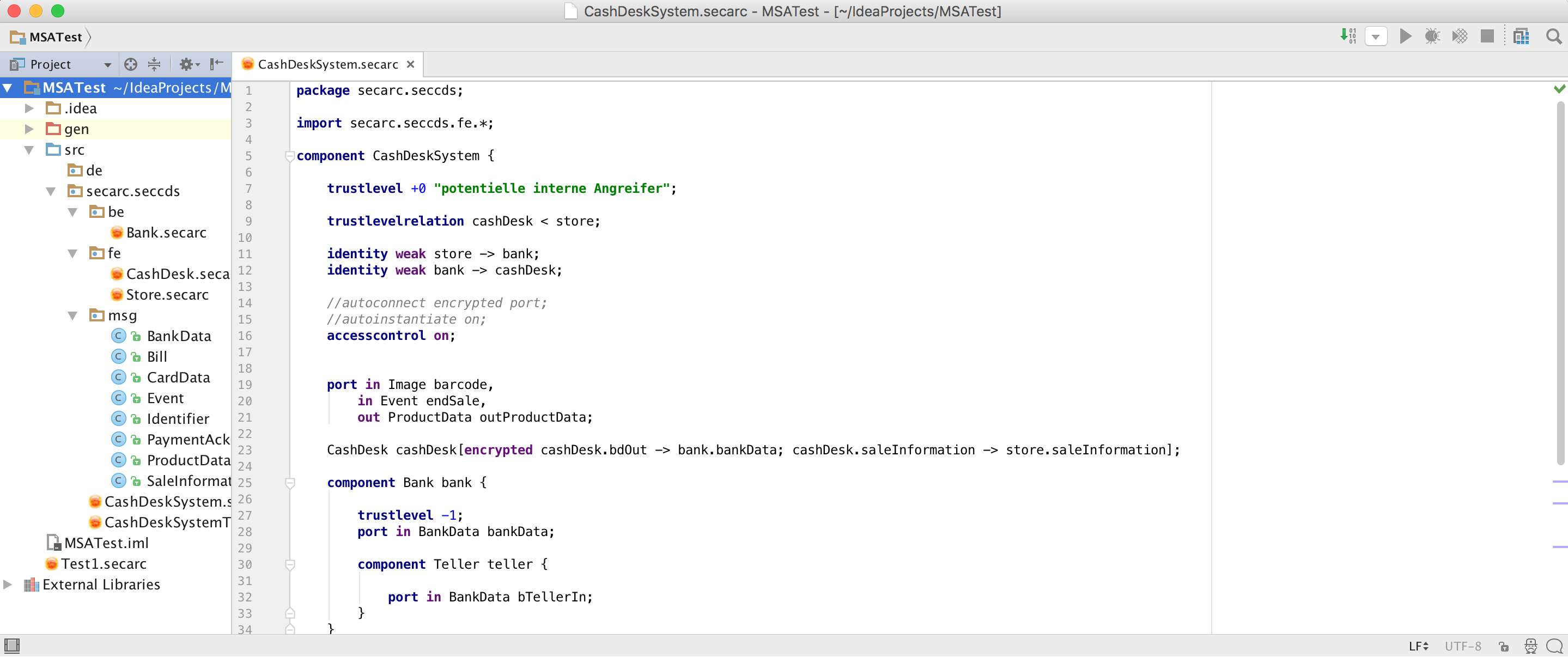Open the project panel settings gear
This screenshot has height=657, width=1568.
click(189, 64)
